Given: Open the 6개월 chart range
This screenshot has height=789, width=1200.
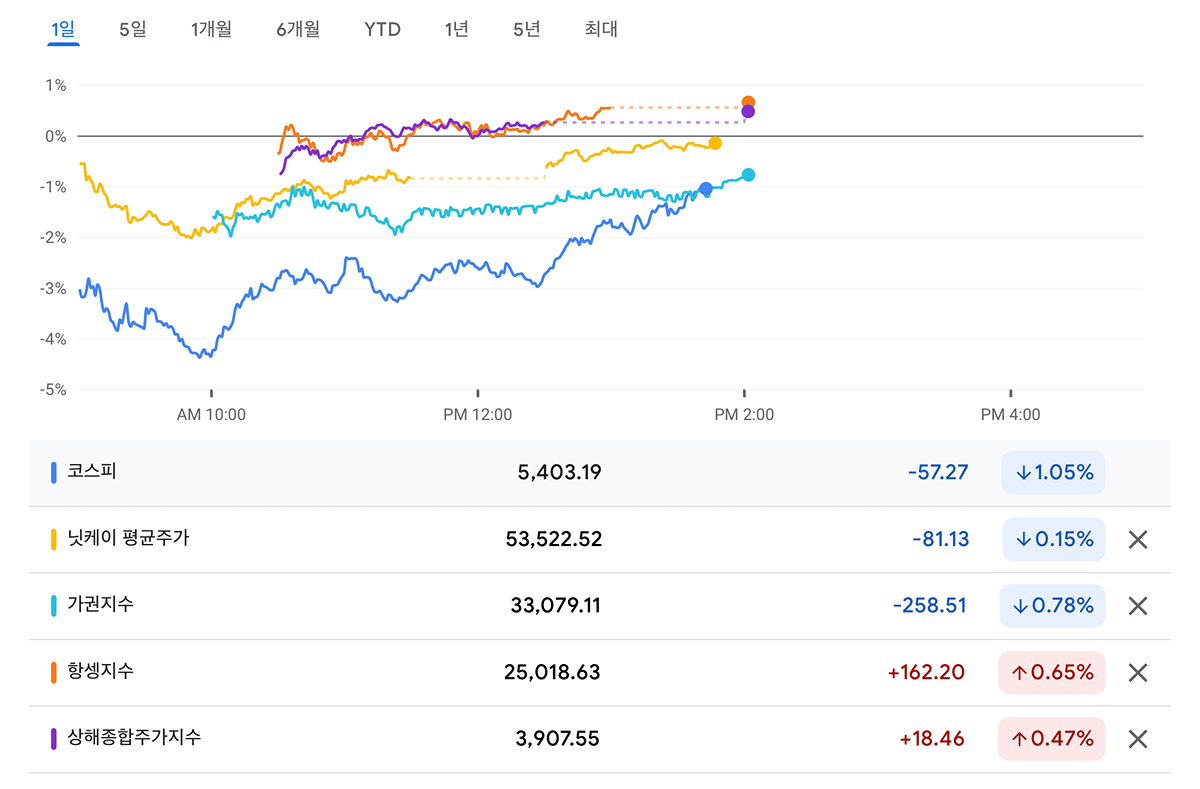Looking at the screenshot, I should 298,29.
